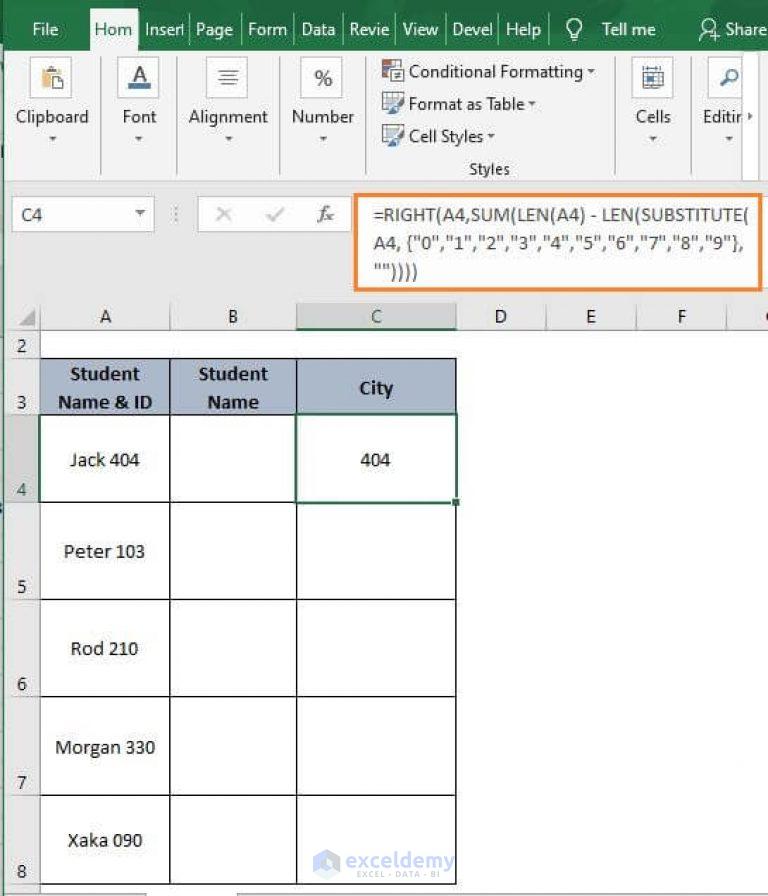Click the formula bar options dots handle
This screenshot has height=896, width=768.
176,214
